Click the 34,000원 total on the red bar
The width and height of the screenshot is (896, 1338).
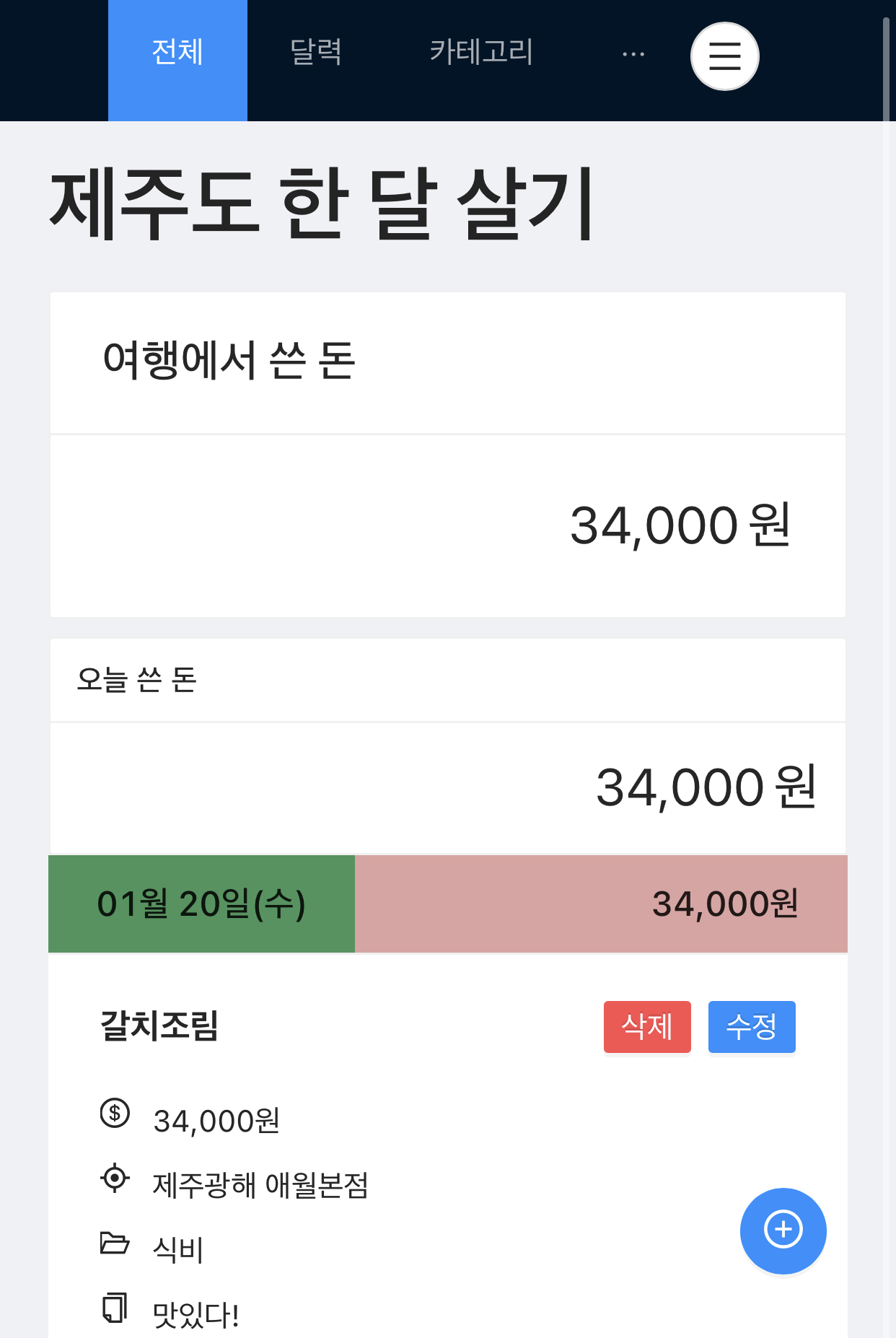(x=724, y=904)
